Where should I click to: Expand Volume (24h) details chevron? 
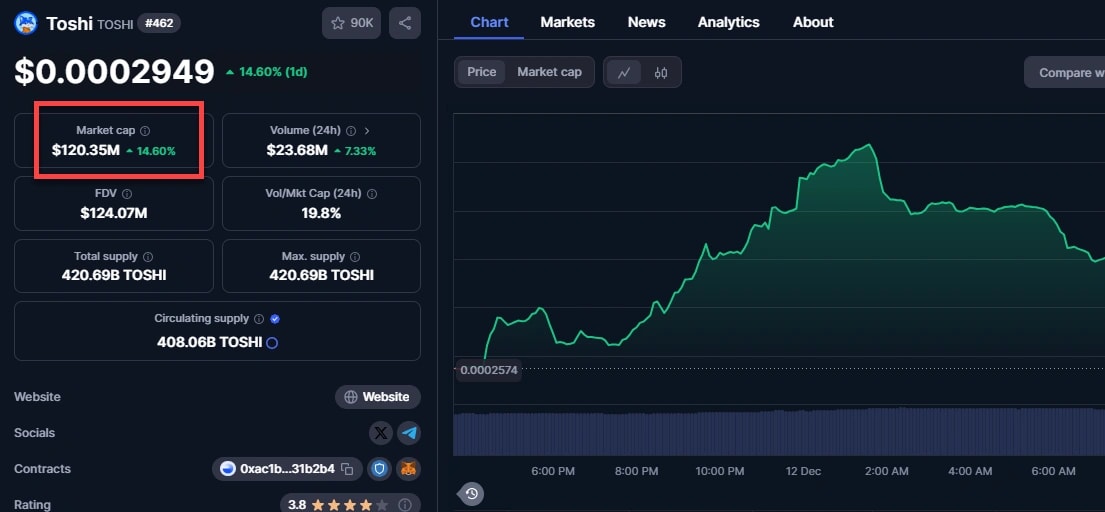(367, 131)
